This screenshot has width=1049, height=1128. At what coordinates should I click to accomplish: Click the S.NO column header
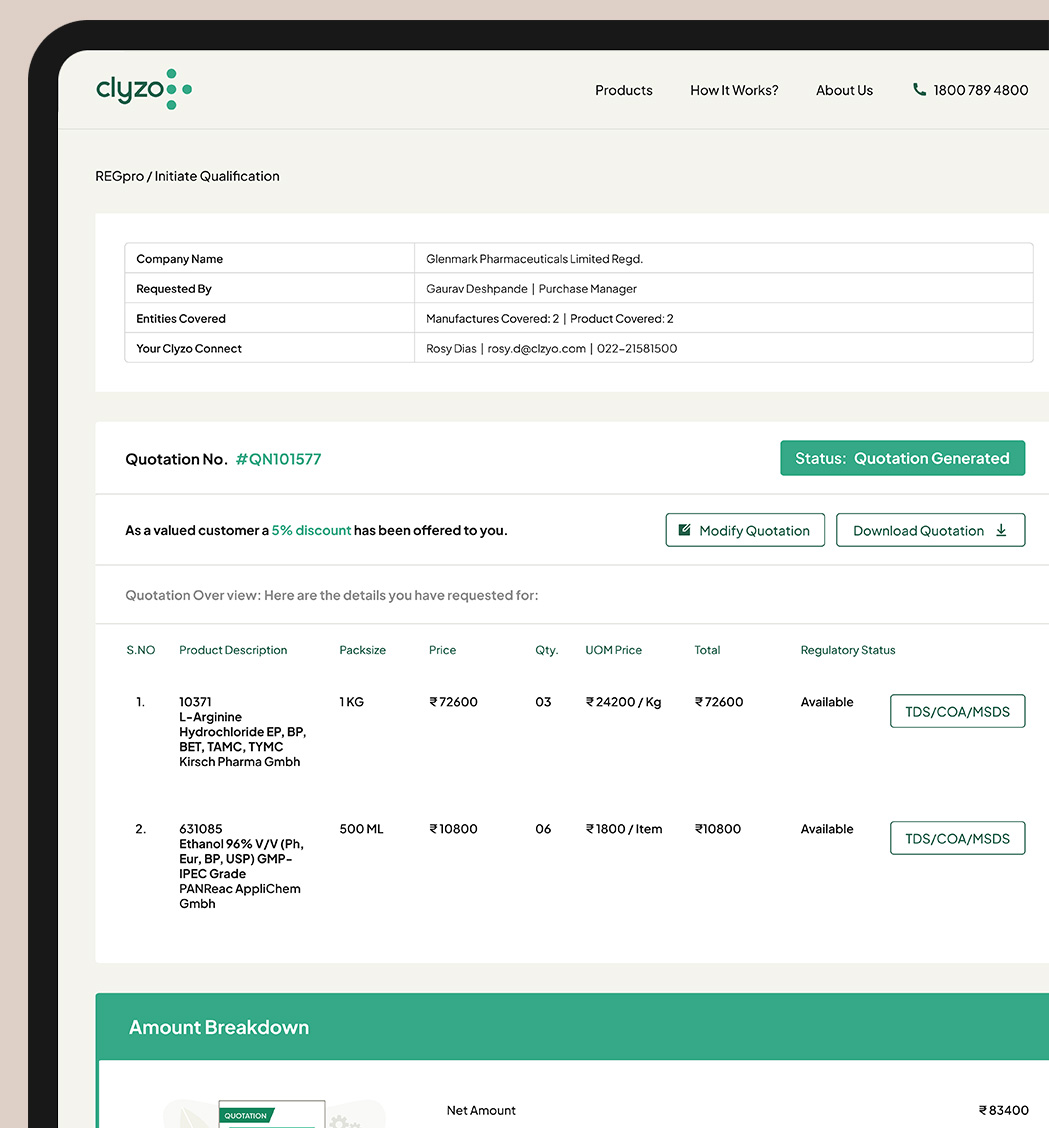tap(140, 650)
